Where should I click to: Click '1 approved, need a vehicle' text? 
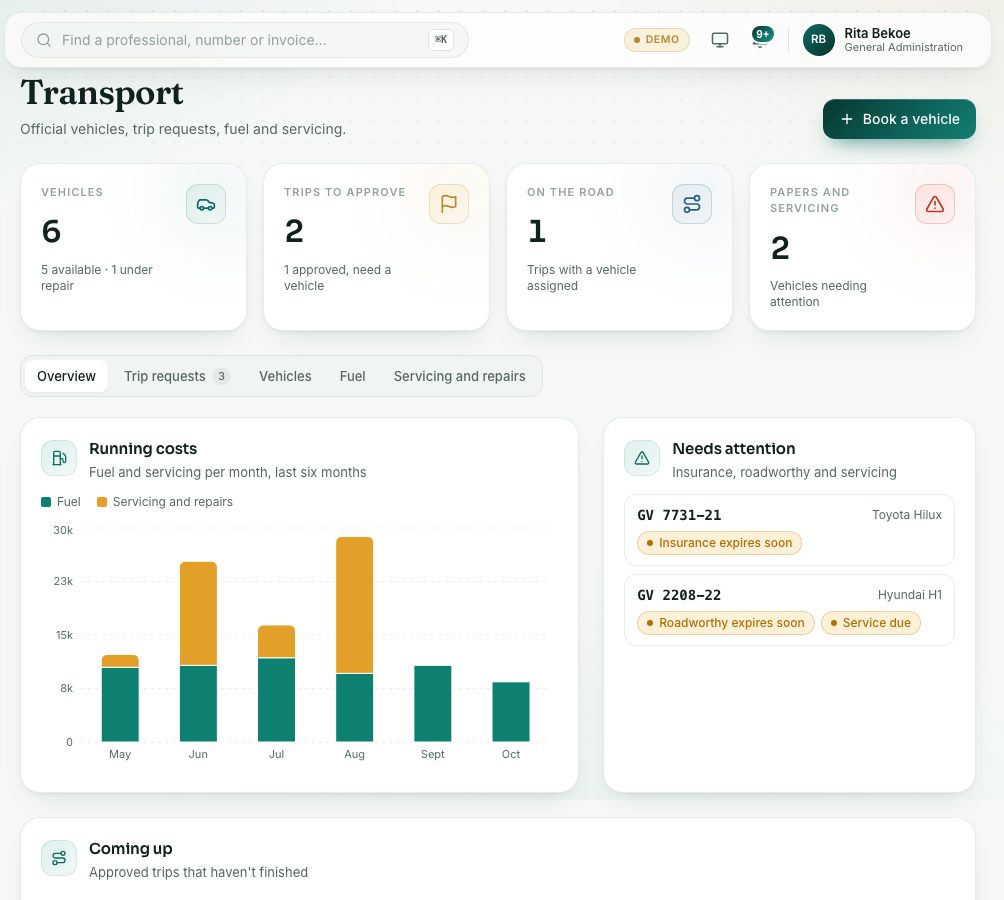(337, 278)
